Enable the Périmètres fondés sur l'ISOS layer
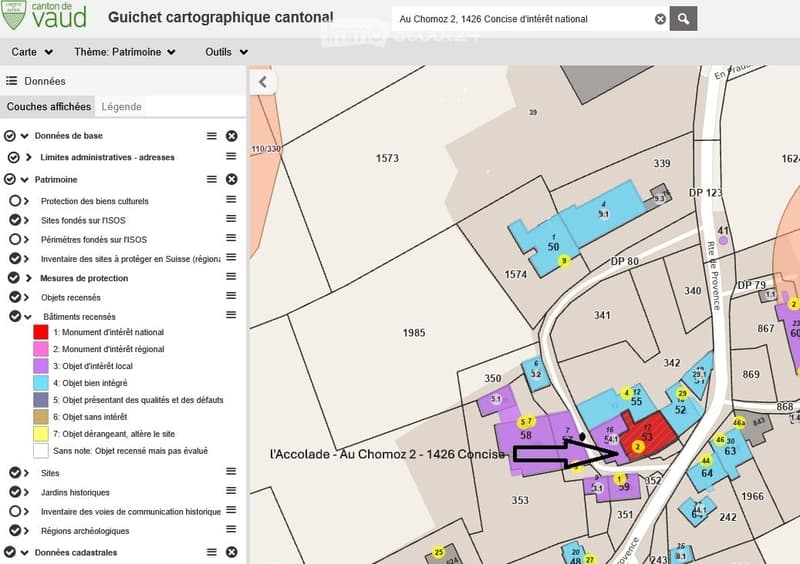 point(15,239)
